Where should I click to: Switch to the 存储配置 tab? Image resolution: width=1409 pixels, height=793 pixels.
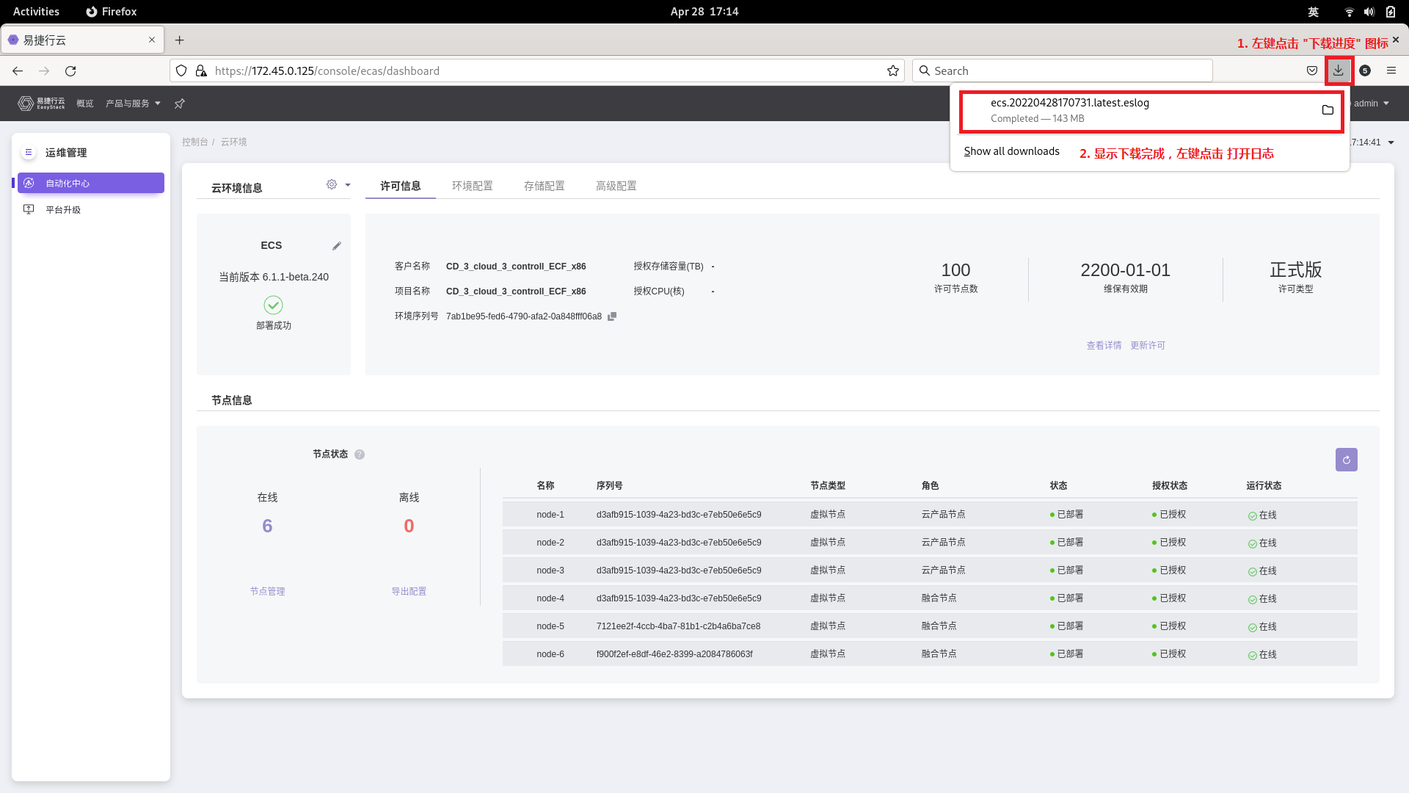click(x=544, y=186)
